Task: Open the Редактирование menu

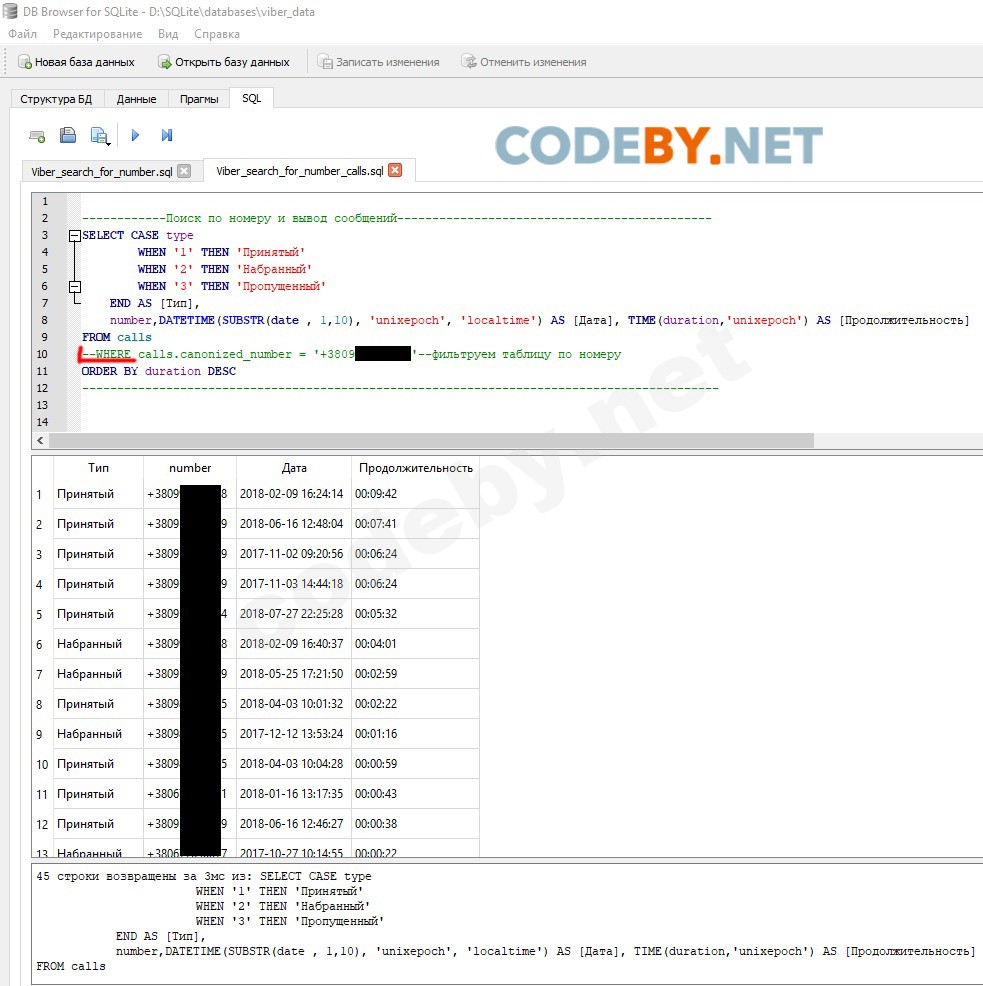Action: tap(97, 34)
